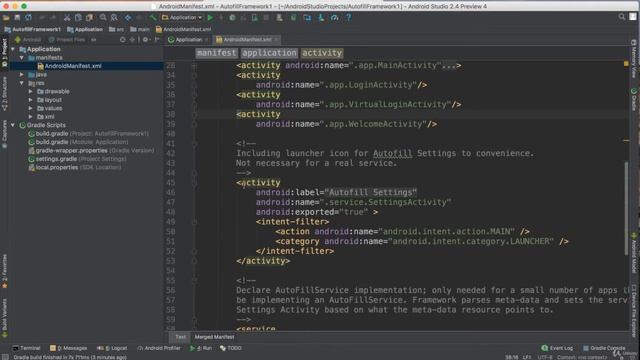Collapse Gradle Scripts node
Screen dimensions: 640x360
click(13, 125)
